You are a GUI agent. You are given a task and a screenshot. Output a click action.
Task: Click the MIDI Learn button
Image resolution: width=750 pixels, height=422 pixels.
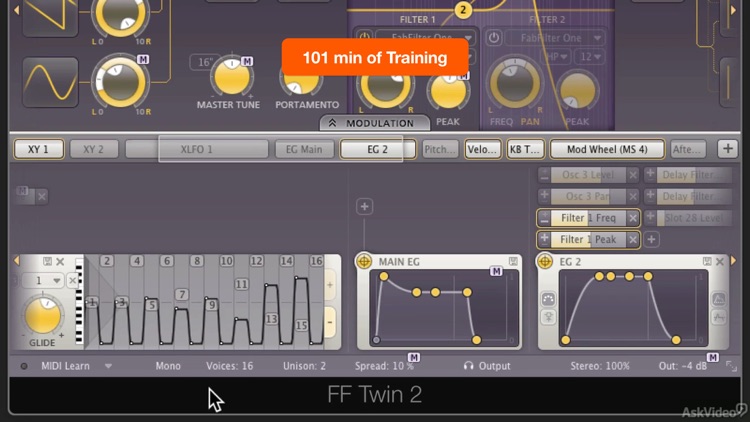tap(65, 366)
